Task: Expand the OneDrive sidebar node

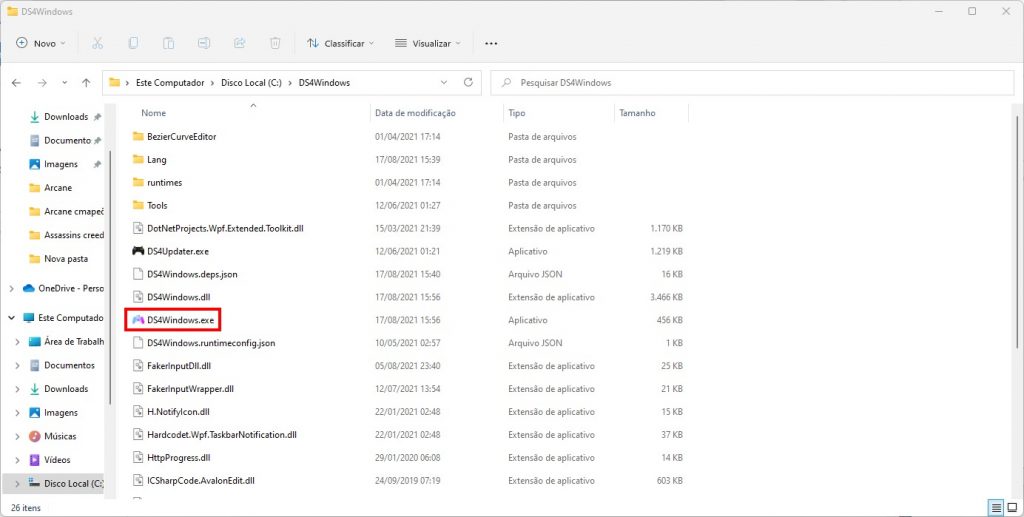Action: (x=11, y=289)
